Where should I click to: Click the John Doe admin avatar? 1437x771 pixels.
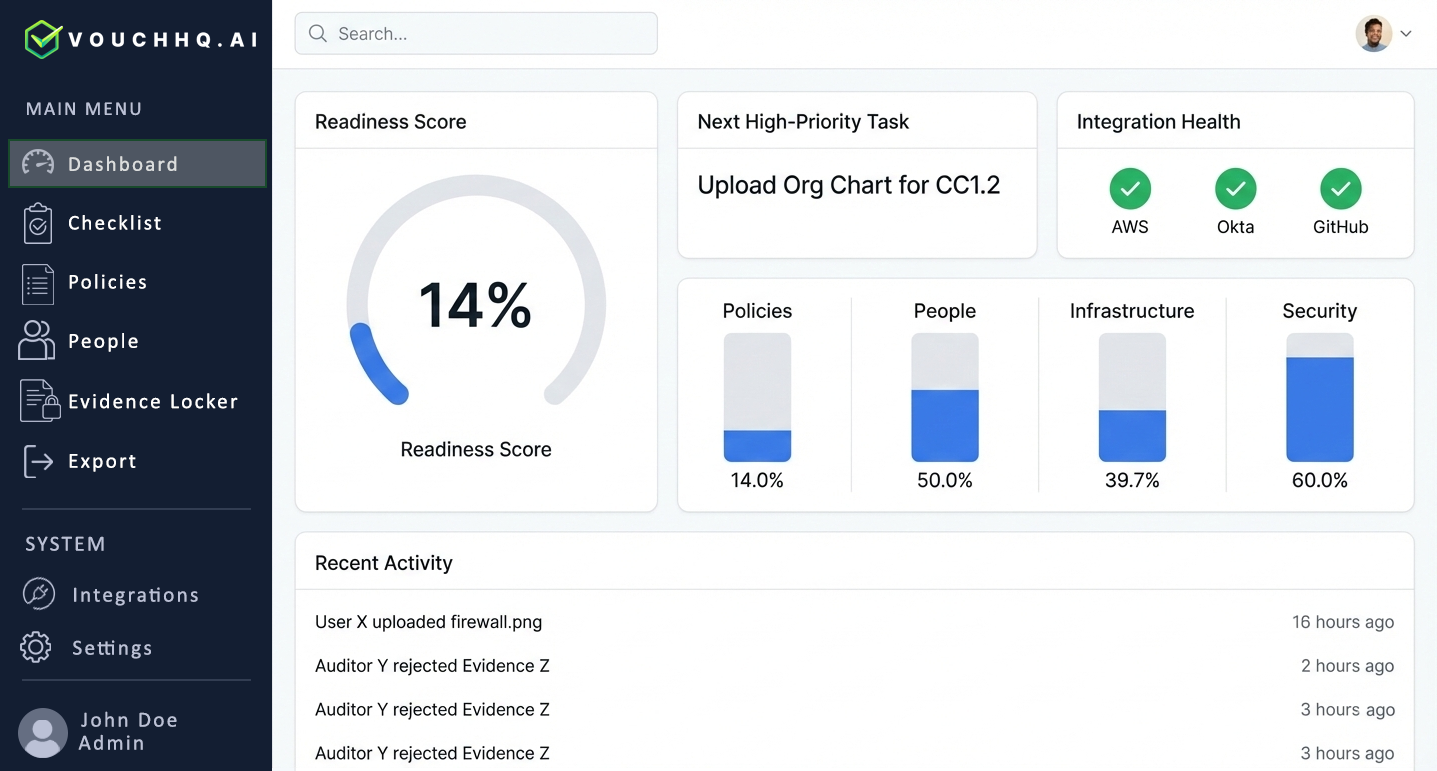click(43, 732)
